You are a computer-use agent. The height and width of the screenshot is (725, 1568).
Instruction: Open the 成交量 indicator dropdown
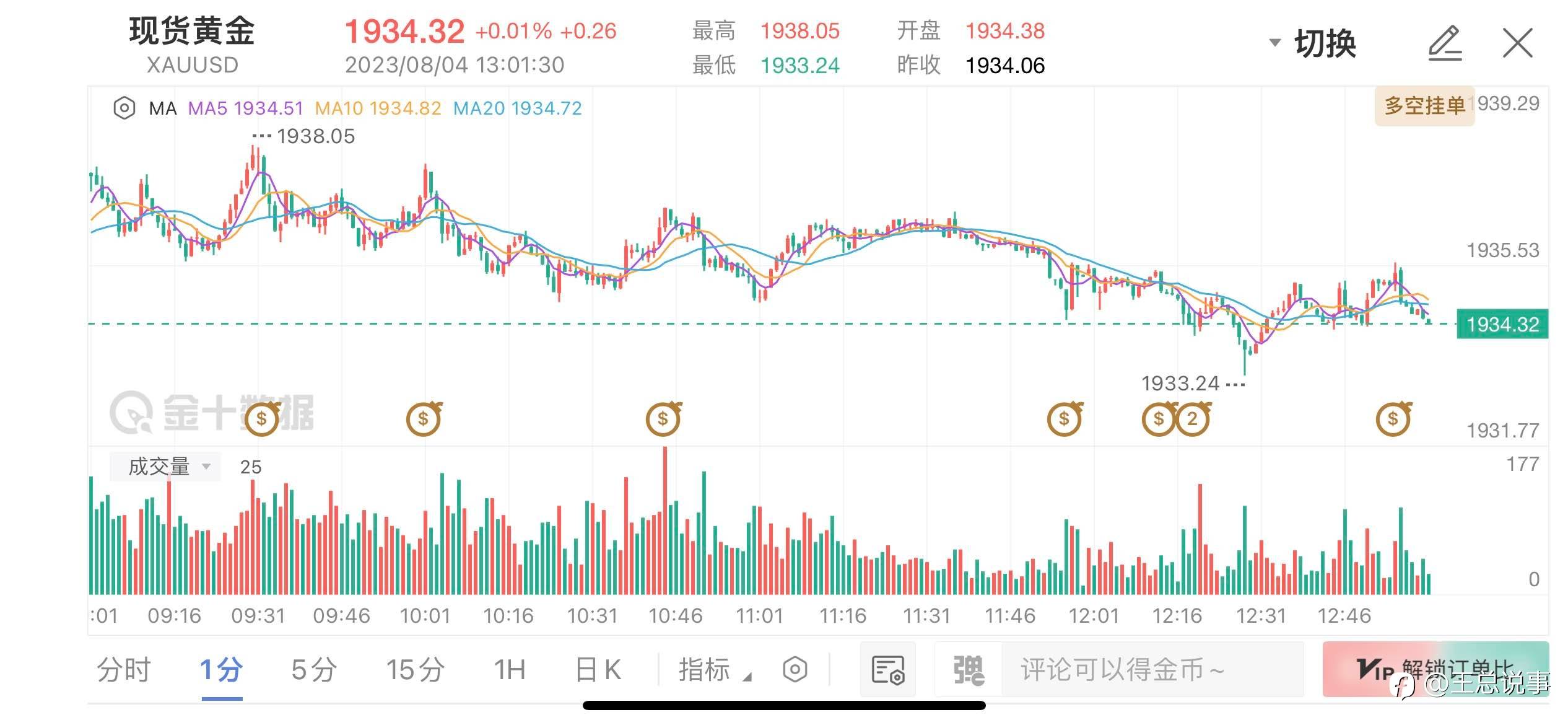tap(165, 467)
